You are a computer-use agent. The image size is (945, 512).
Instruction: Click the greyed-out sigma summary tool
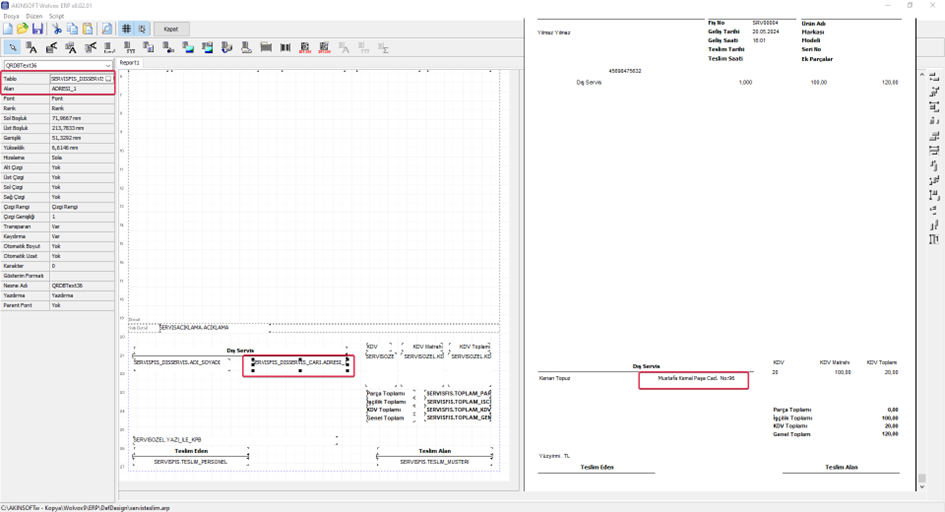pos(383,48)
